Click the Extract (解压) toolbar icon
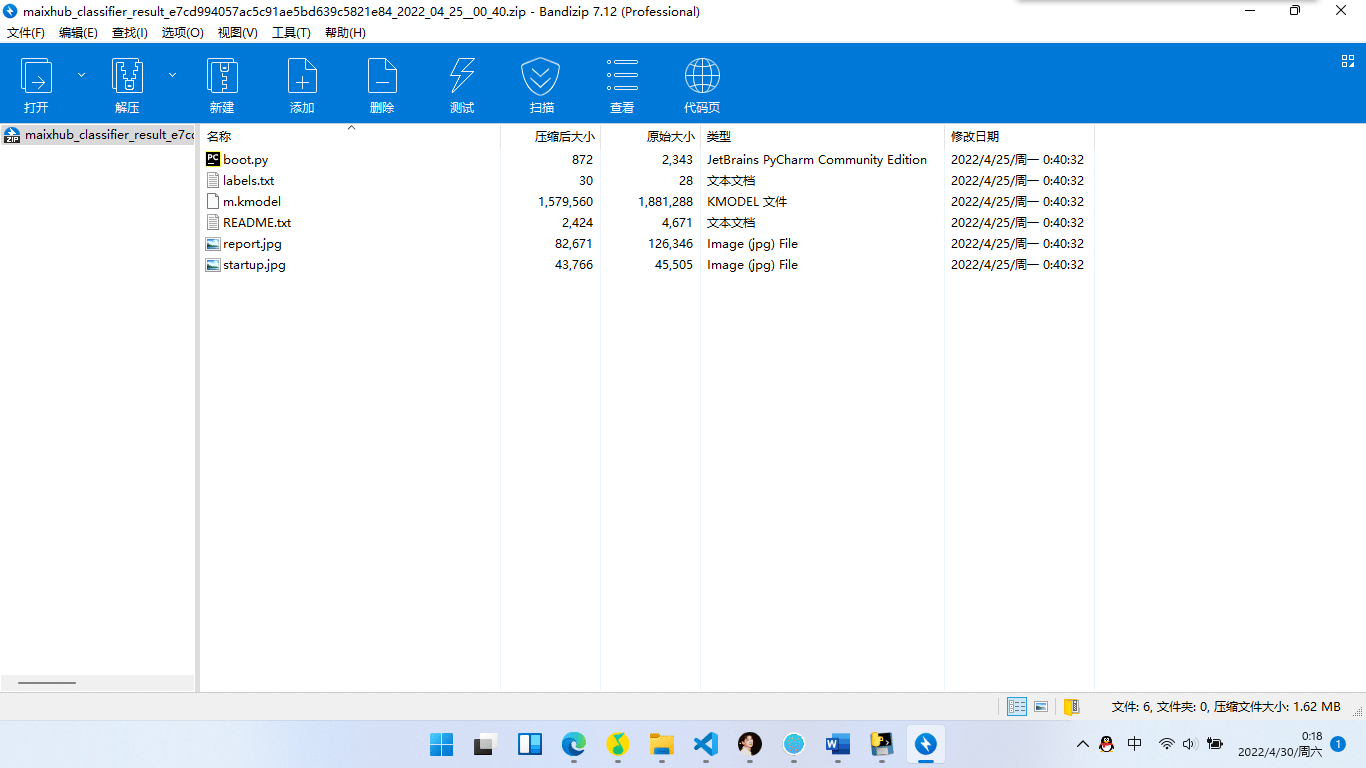 point(127,78)
